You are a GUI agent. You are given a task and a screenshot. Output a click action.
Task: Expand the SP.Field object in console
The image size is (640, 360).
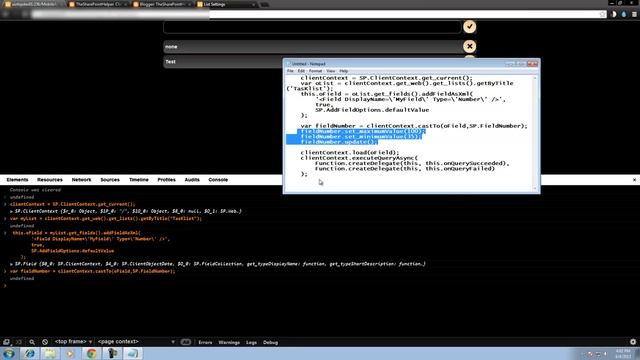click(11, 264)
